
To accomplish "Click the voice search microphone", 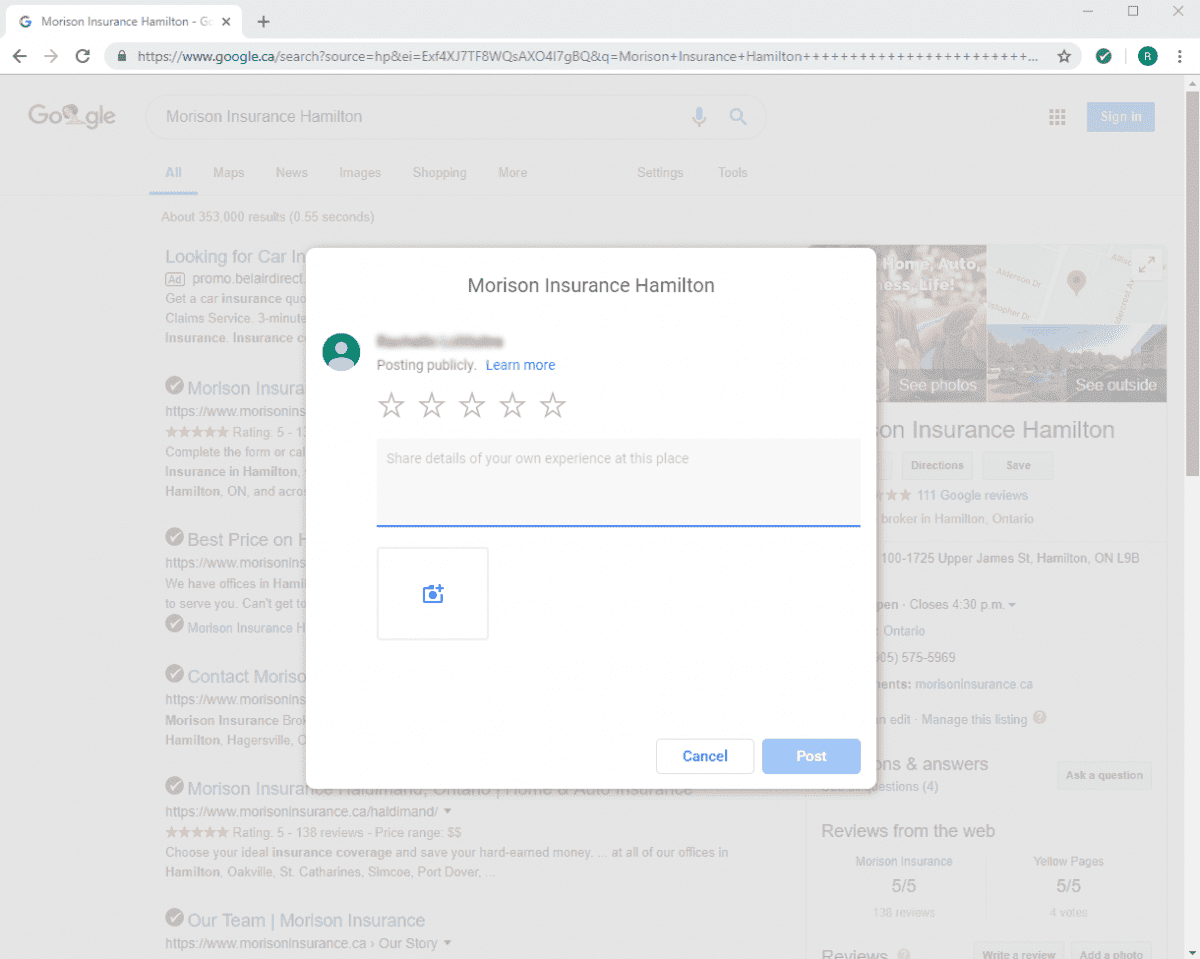I will point(699,117).
